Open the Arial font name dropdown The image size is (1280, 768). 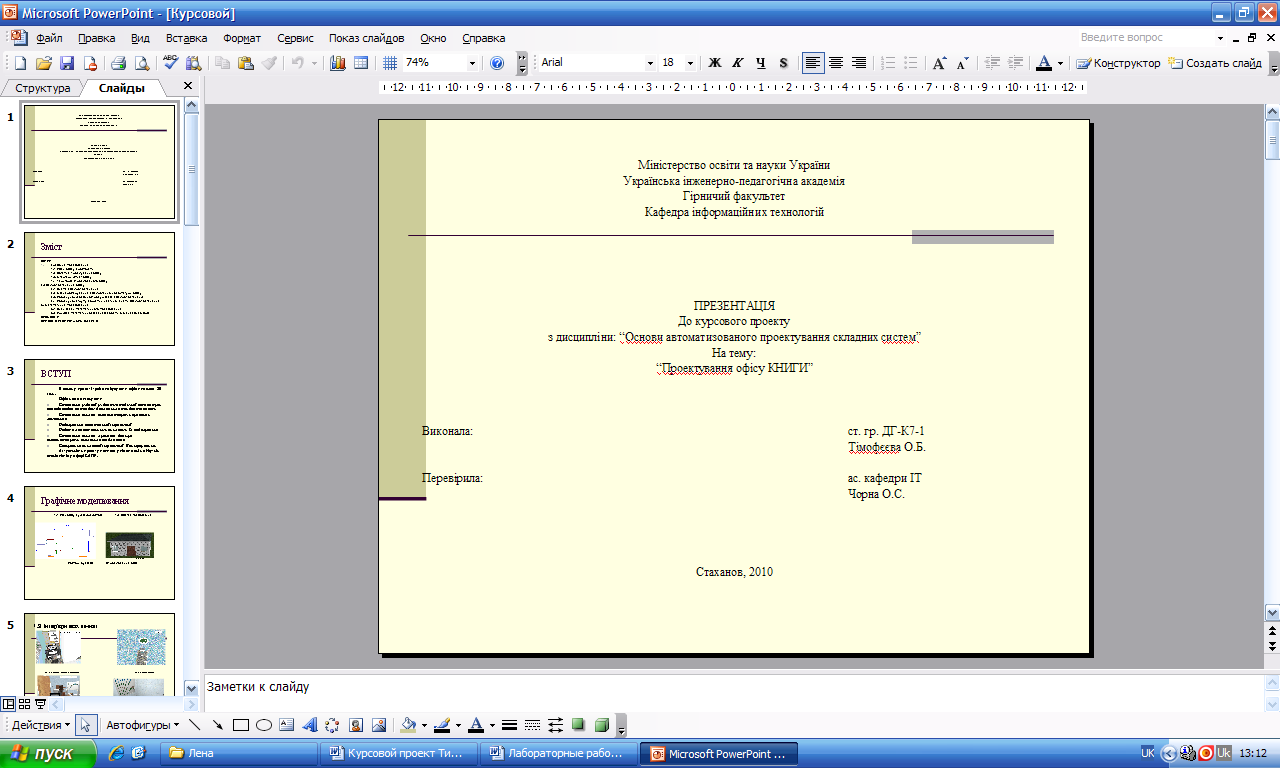click(650, 63)
